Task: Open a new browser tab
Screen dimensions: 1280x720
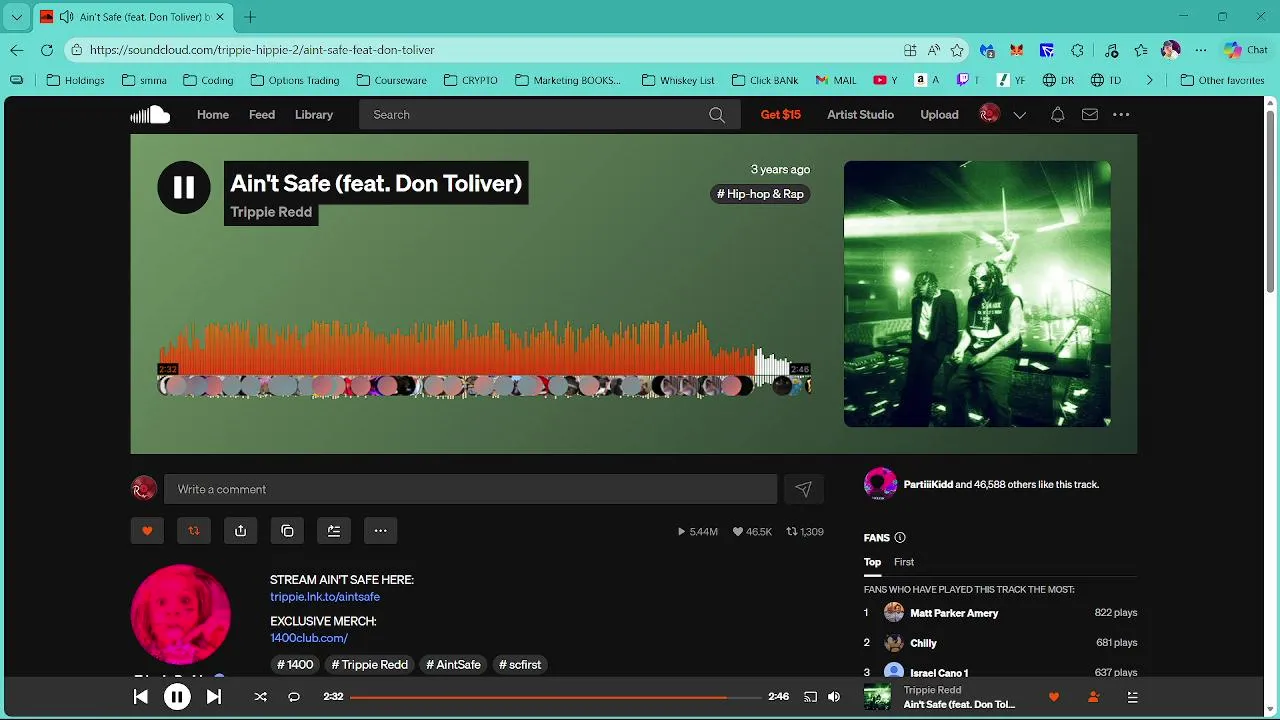Action: (x=250, y=17)
